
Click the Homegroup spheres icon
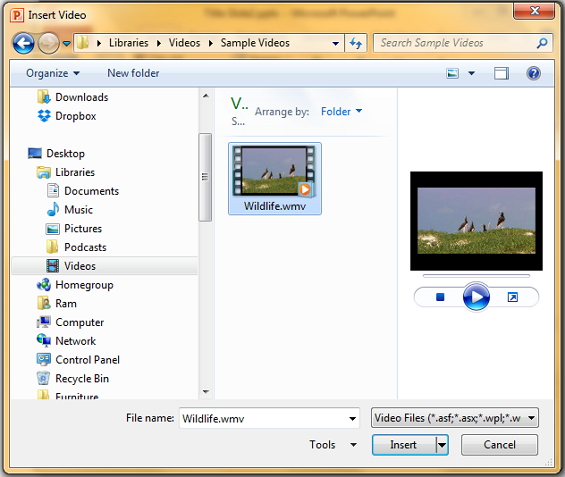point(44,285)
